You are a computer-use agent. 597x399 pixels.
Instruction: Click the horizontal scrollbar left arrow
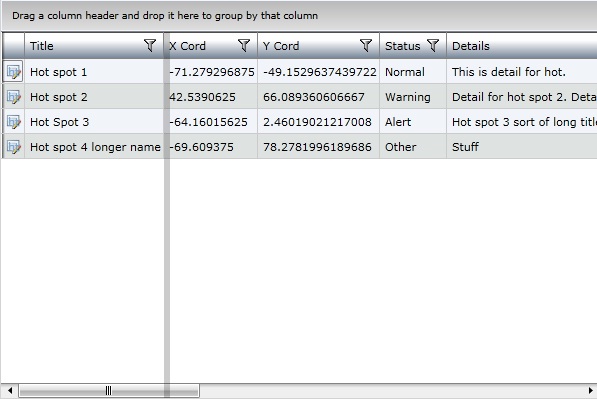10,390
